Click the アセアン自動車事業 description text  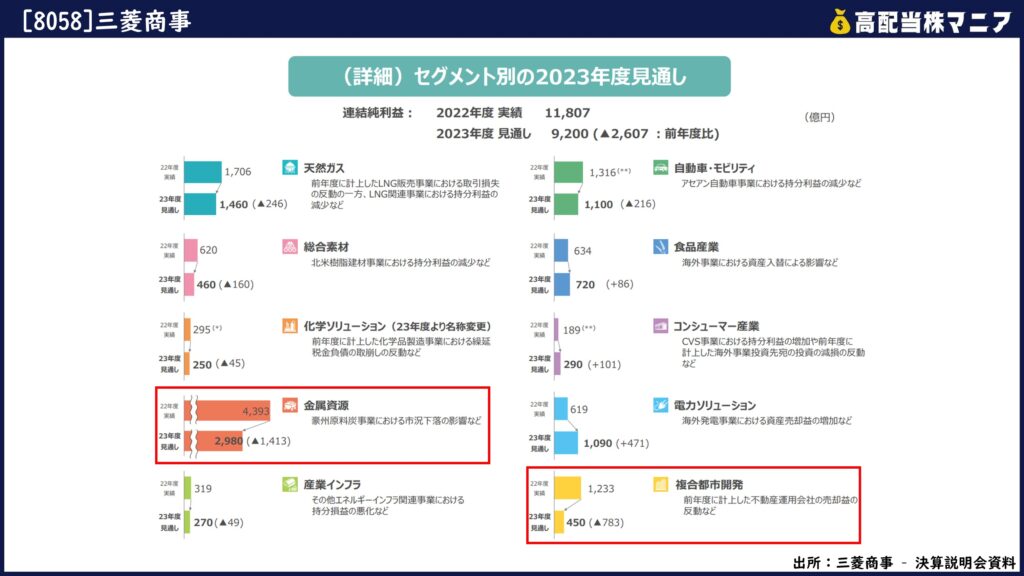click(771, 184)
